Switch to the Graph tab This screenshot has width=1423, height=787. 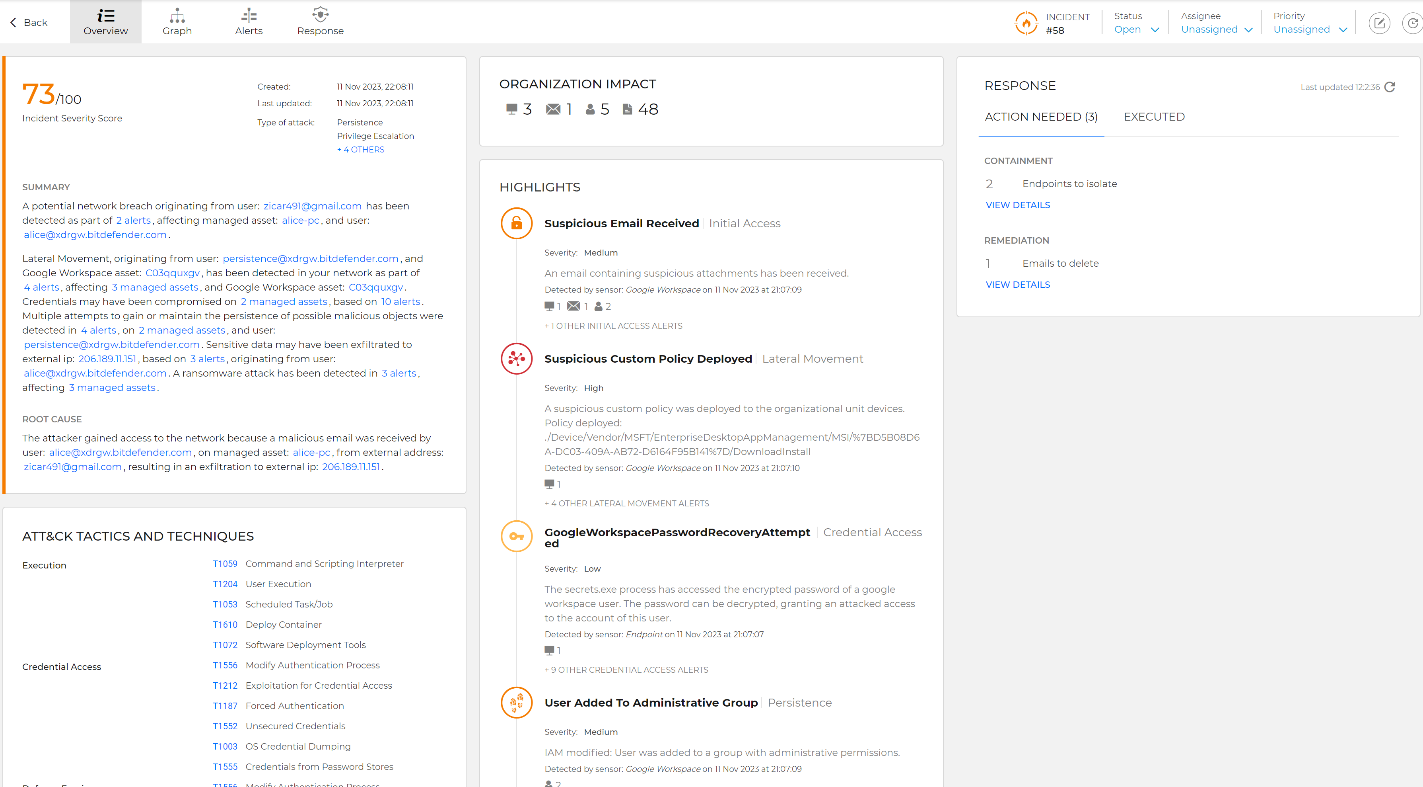pos(177,22)
